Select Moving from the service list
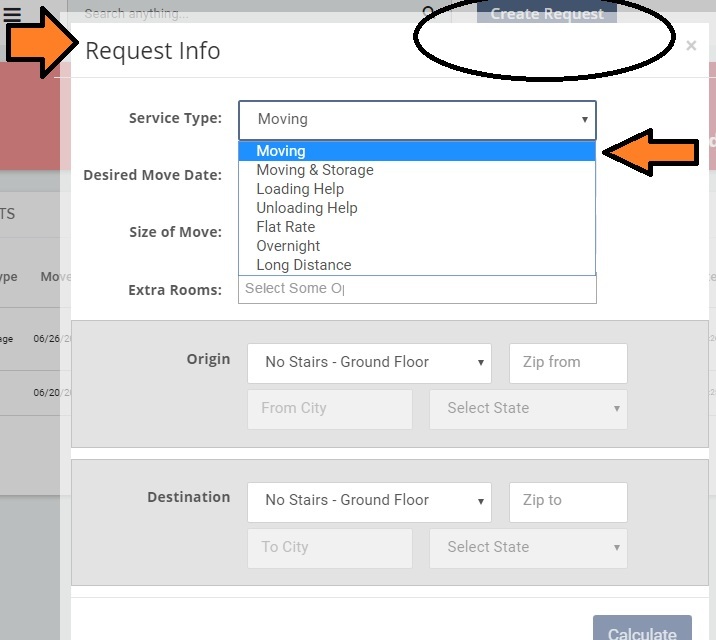This screenshot has width=716, height=640. [x=416, y=151]
